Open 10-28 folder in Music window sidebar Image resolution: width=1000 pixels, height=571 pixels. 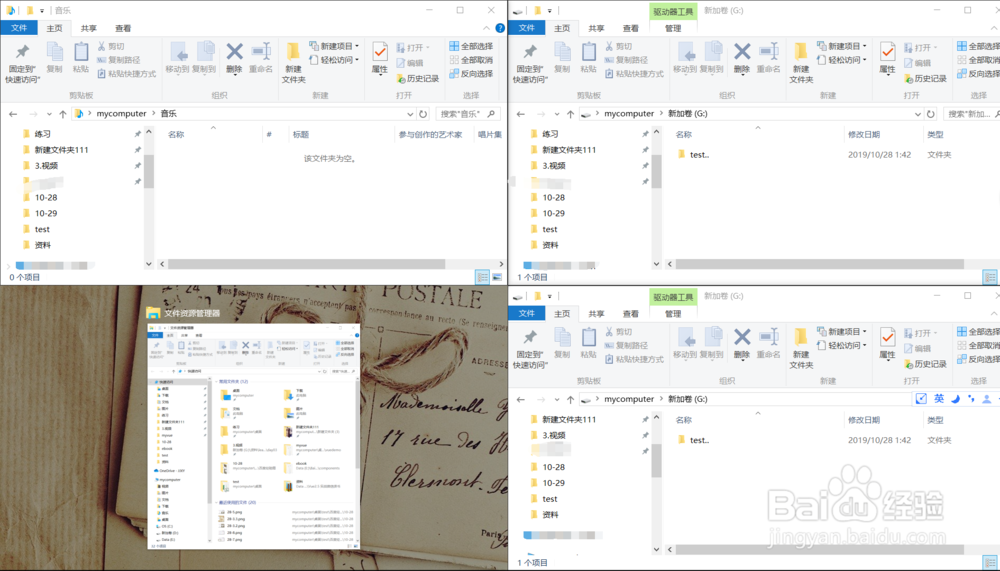pyautogui.click(x=46, y=197)
